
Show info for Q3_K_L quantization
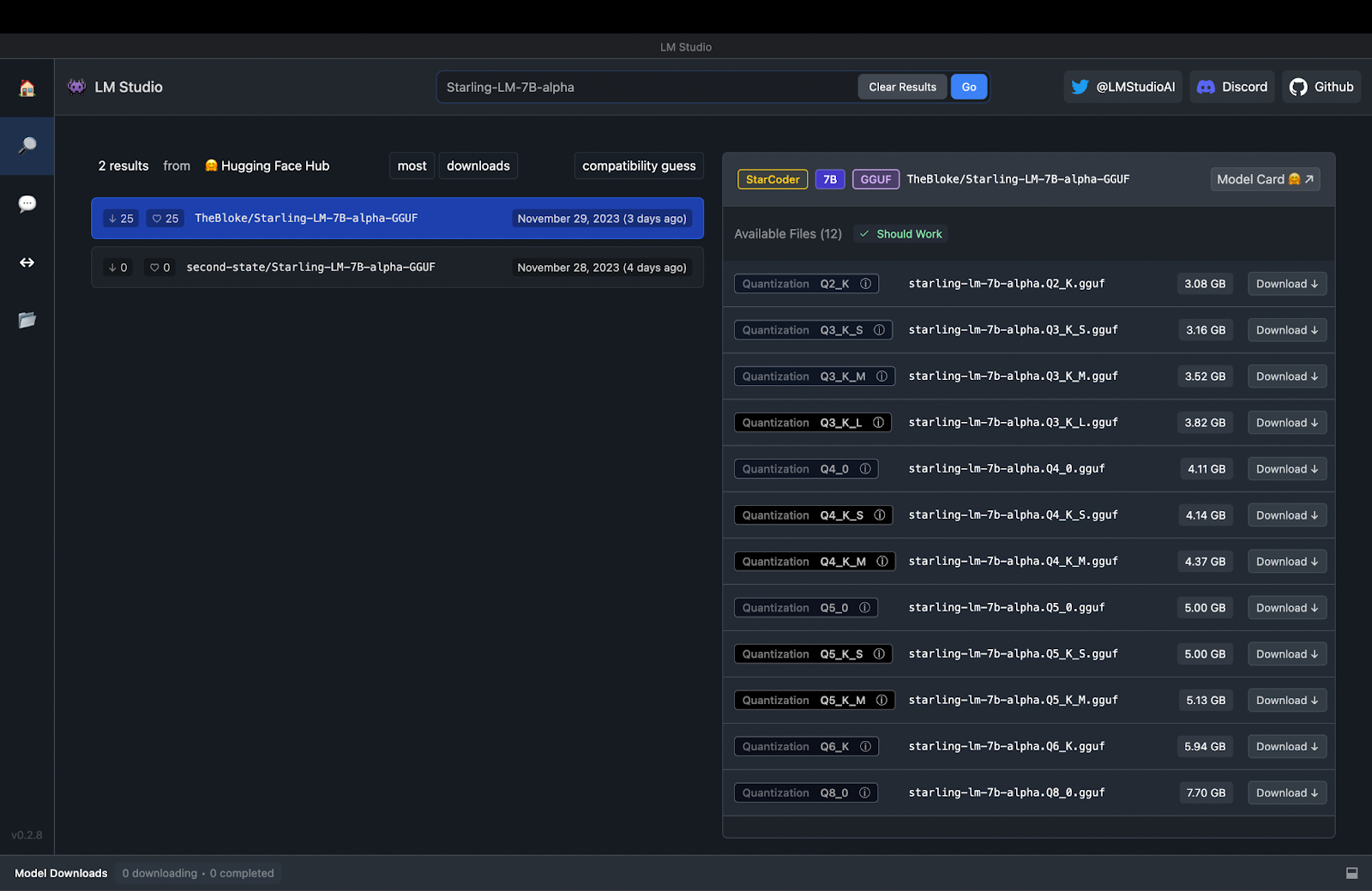(878, 423)
